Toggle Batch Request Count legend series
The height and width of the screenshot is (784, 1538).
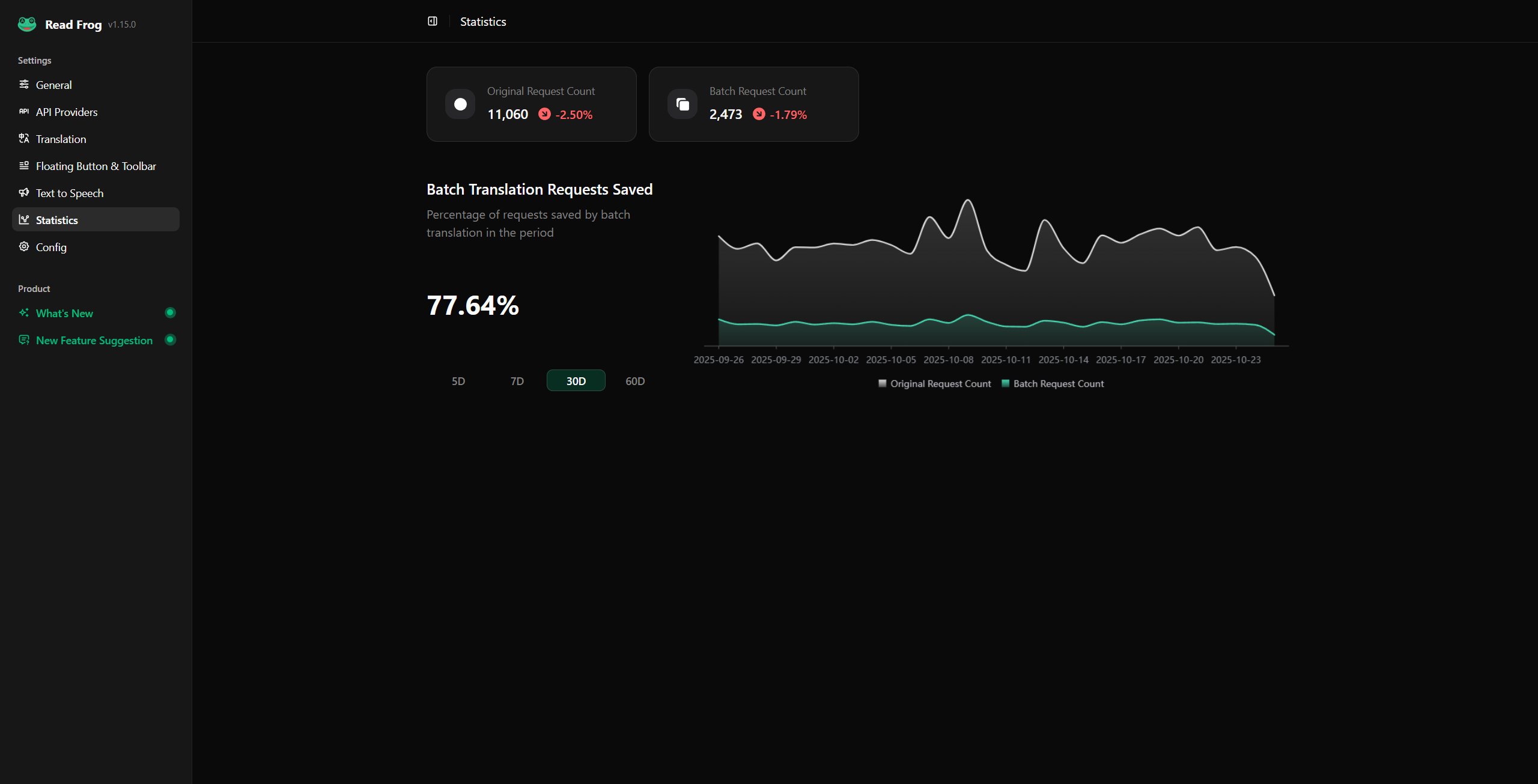coord(1053,384)
